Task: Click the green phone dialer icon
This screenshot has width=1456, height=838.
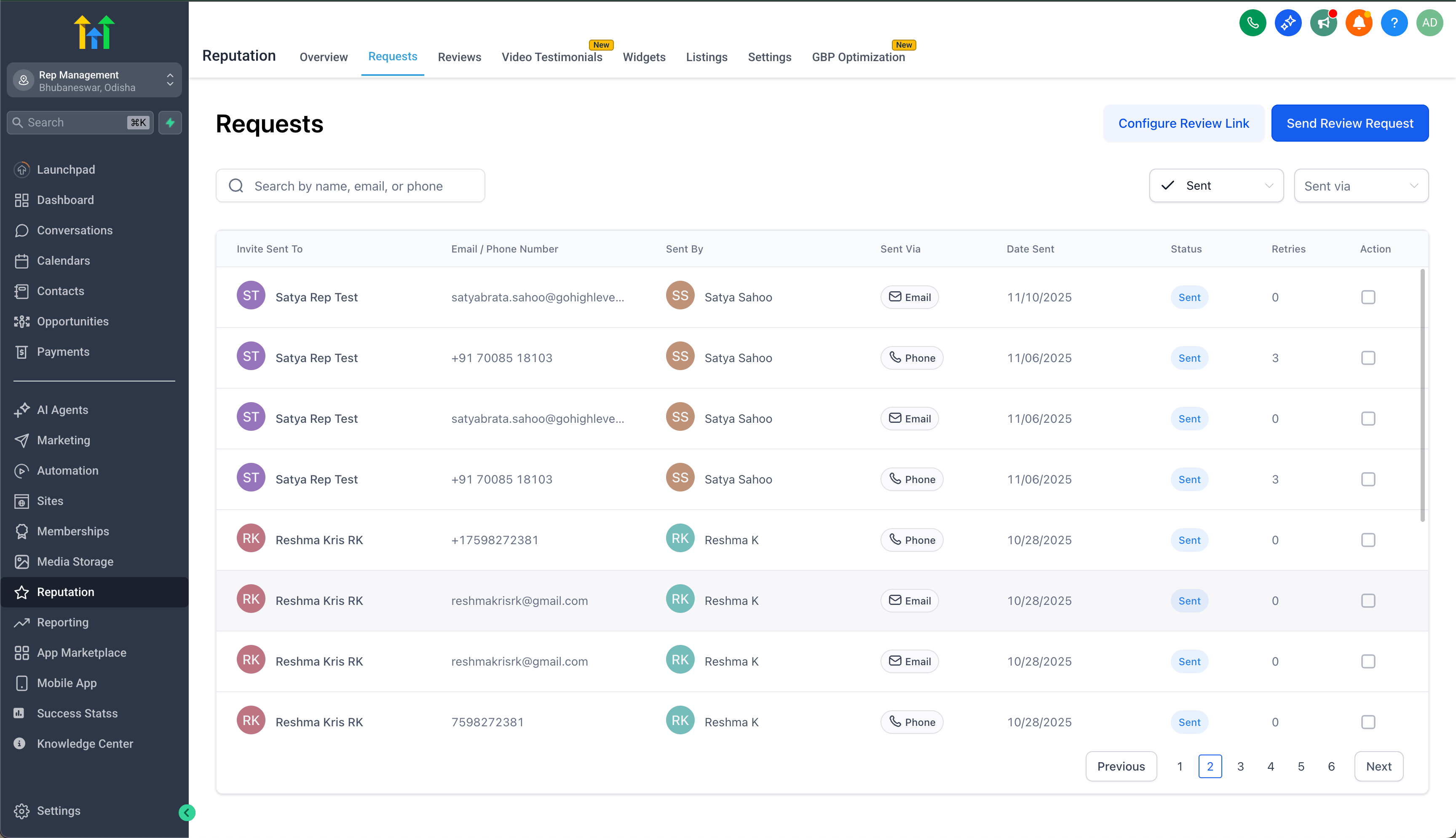Action: tap(1253, 23)
